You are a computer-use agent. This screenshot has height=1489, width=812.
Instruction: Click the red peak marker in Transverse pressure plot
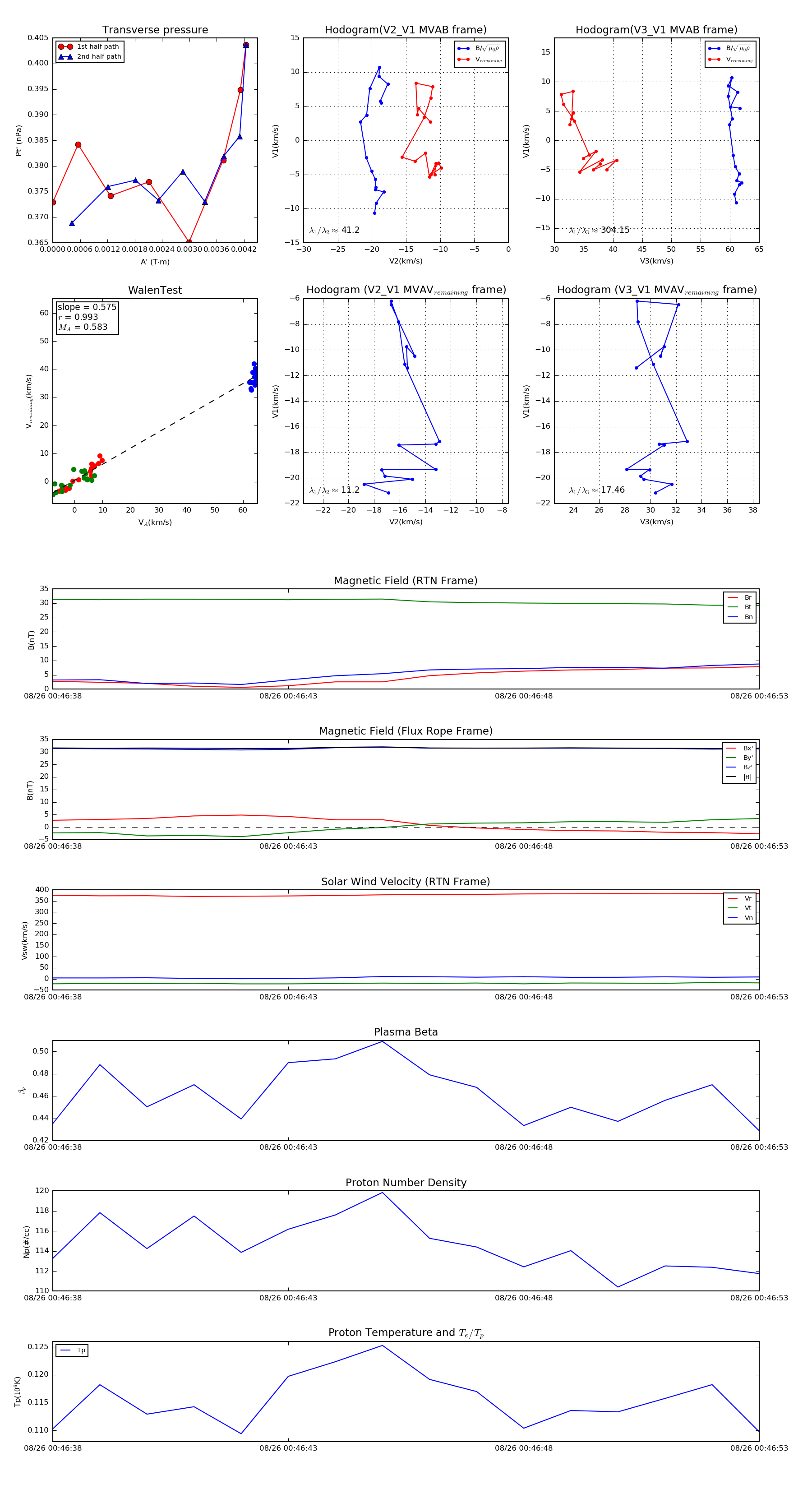(245, 45)
